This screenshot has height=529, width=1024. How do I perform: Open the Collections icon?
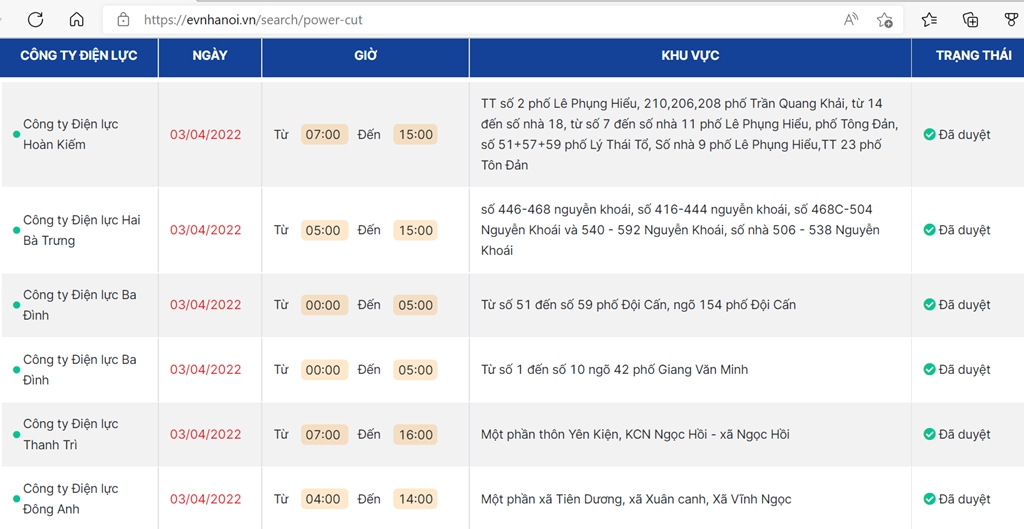click(970, 20)
